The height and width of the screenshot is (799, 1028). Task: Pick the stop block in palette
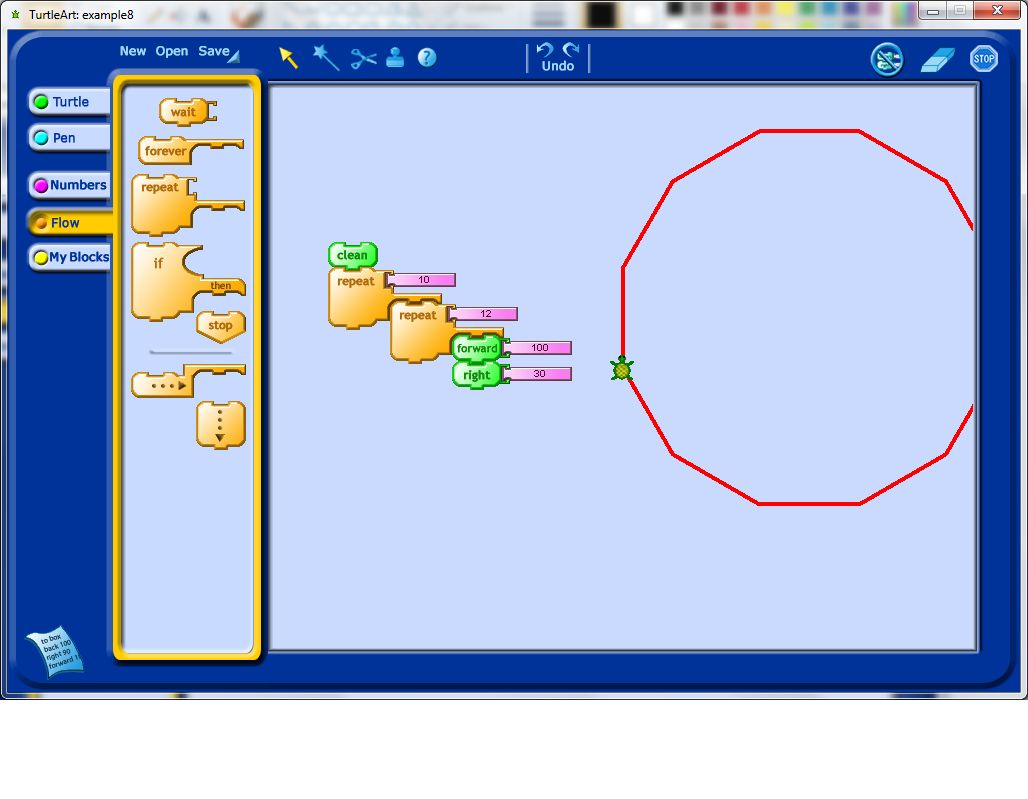pyautogui.click(x=221, y=326)
